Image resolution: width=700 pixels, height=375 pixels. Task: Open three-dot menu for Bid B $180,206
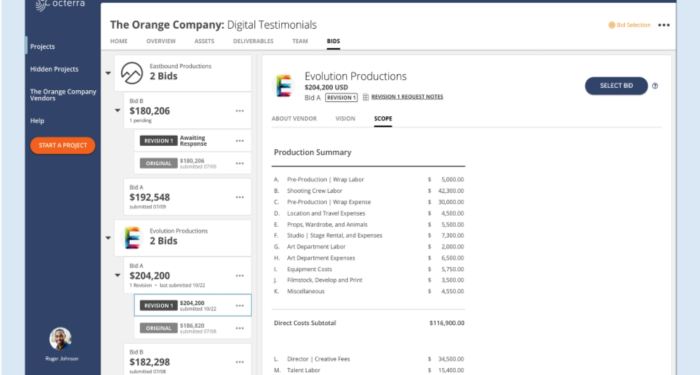click(240, 111)
